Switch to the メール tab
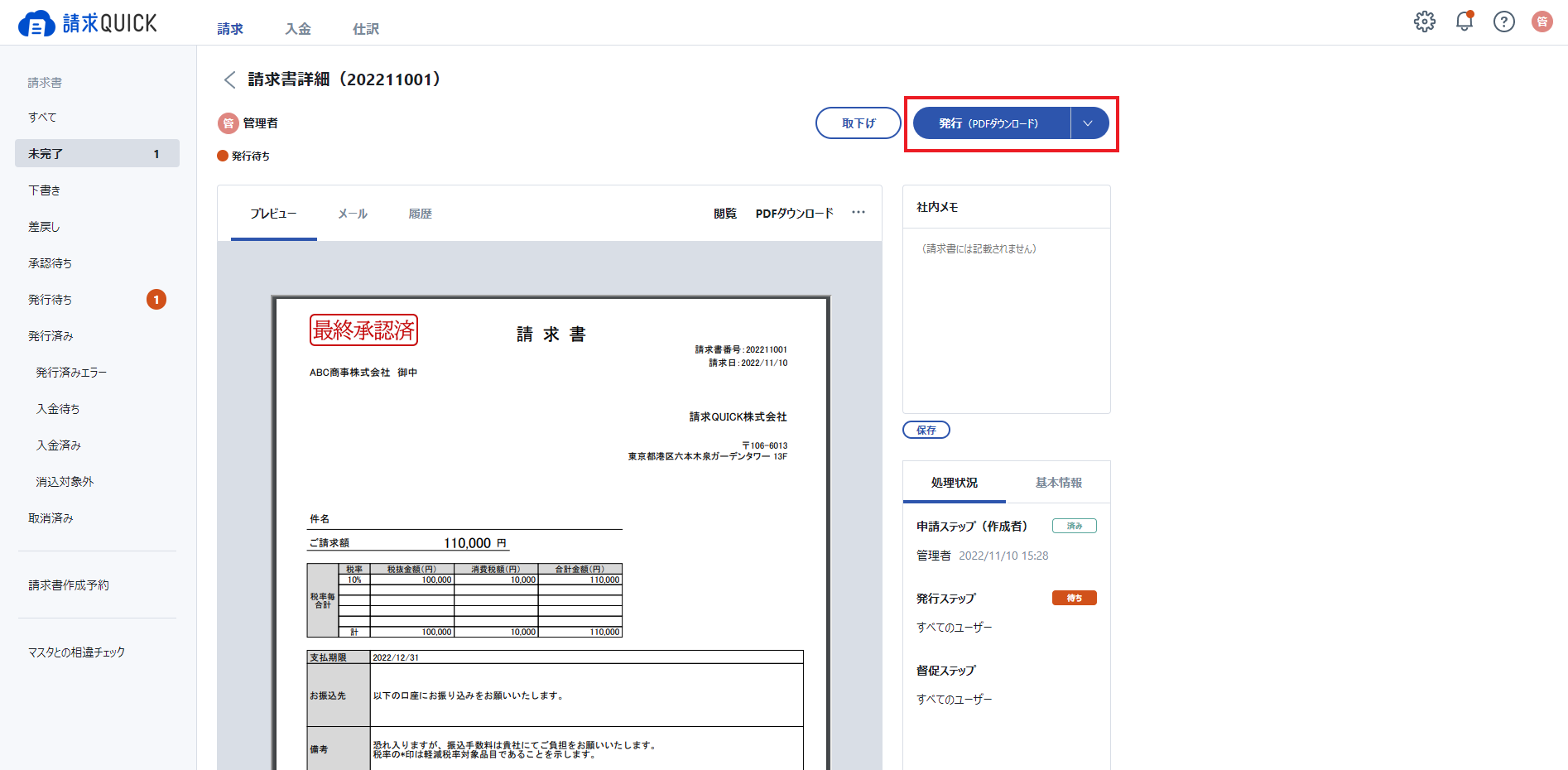 click(353, 214)
